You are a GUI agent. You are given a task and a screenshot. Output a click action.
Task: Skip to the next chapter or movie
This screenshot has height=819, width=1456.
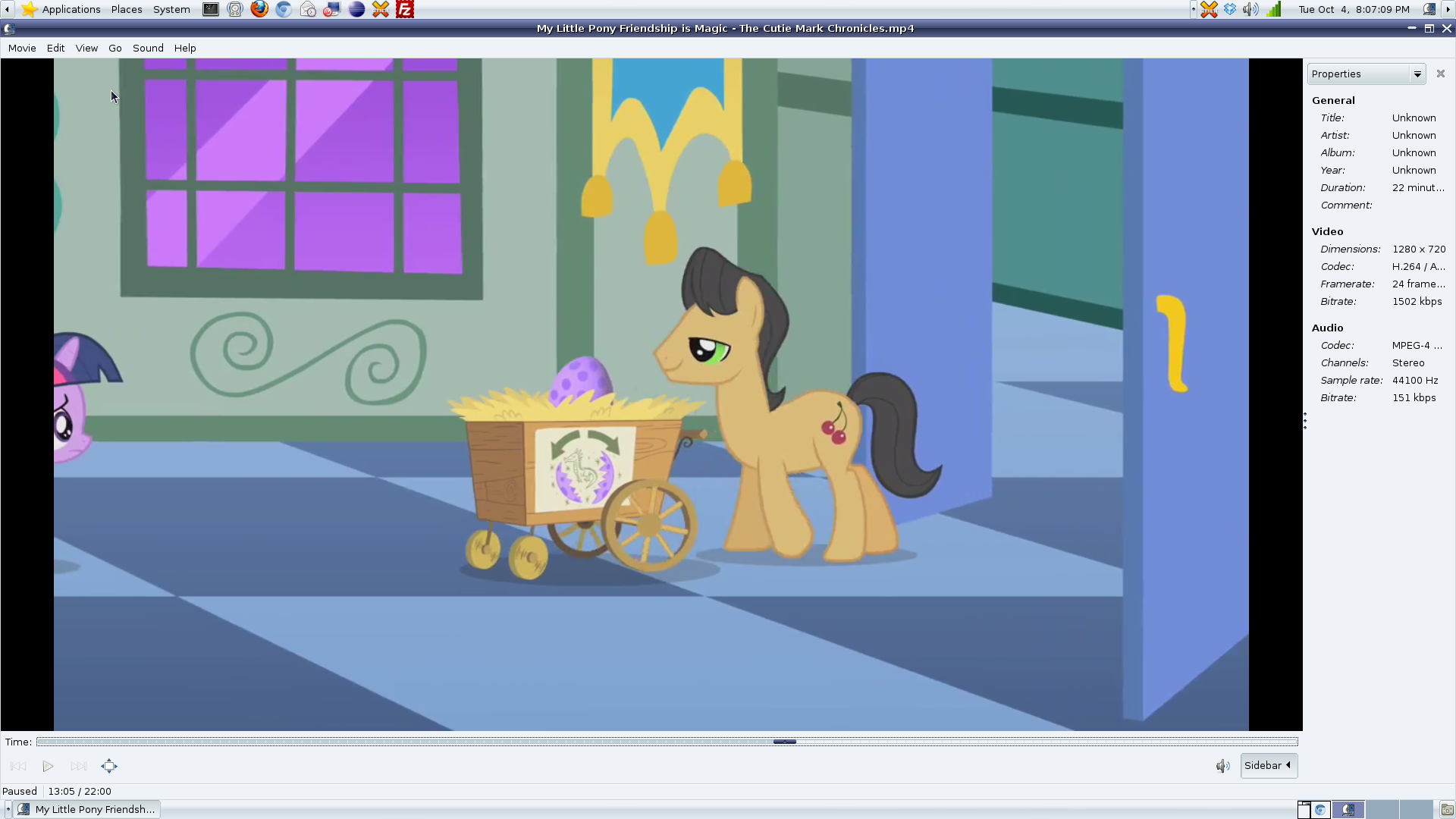tap(78, 766)
